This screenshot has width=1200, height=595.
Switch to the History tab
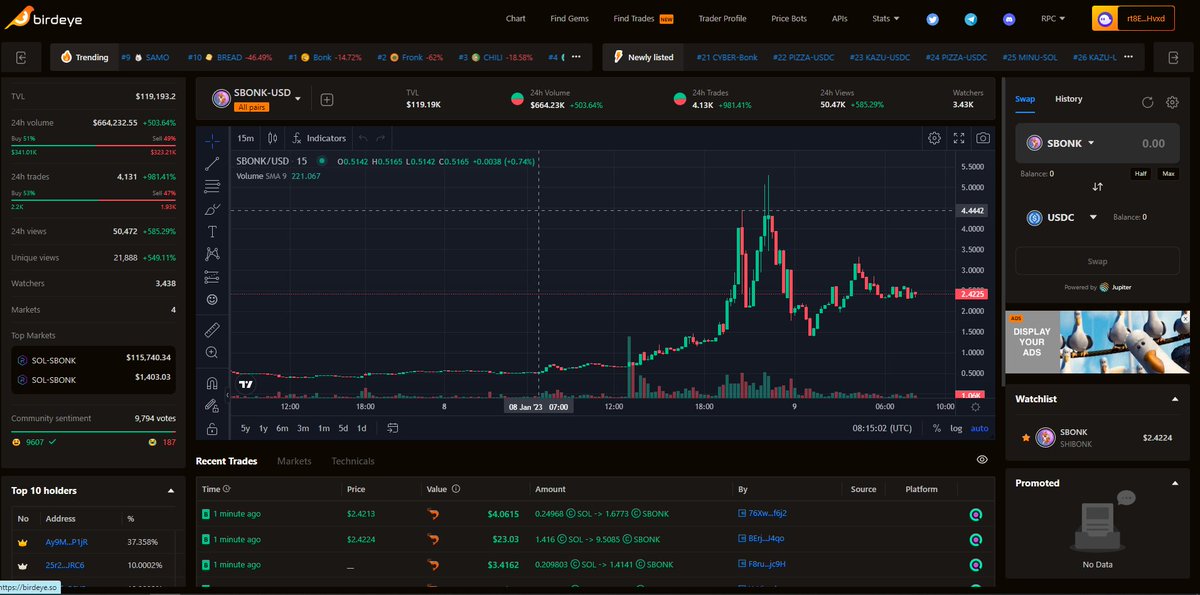[1068, 99]
